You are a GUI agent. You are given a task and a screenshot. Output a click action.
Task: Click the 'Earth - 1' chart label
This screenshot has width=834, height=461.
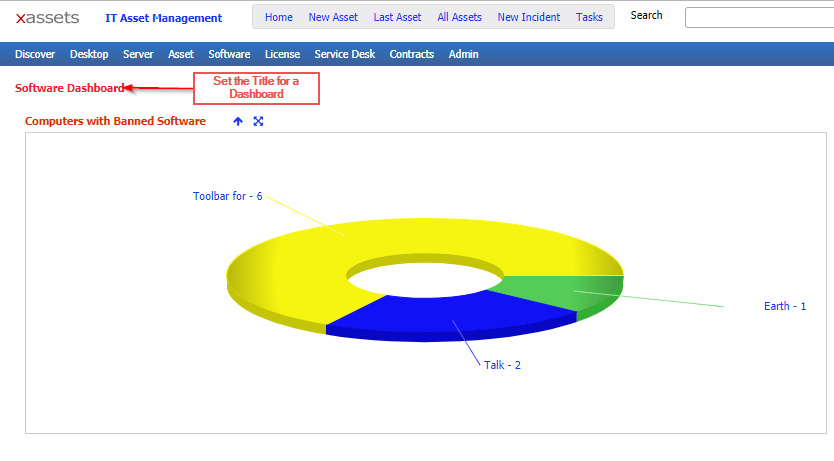[785, 306]
